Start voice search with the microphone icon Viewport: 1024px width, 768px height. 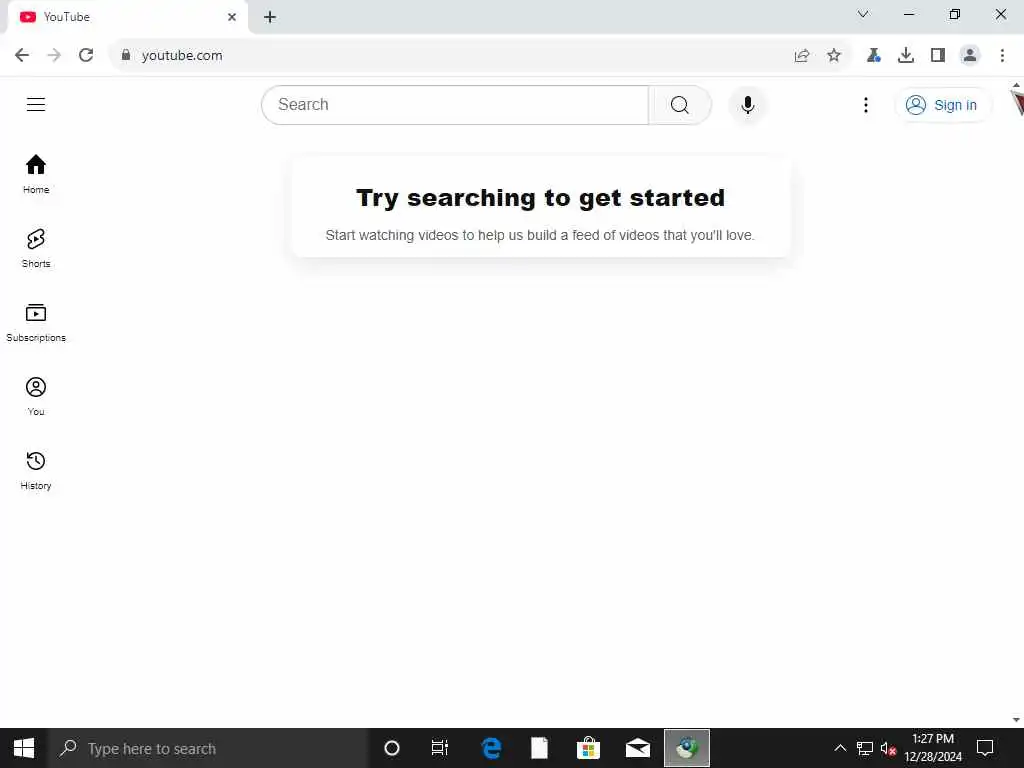click(748, 104)
